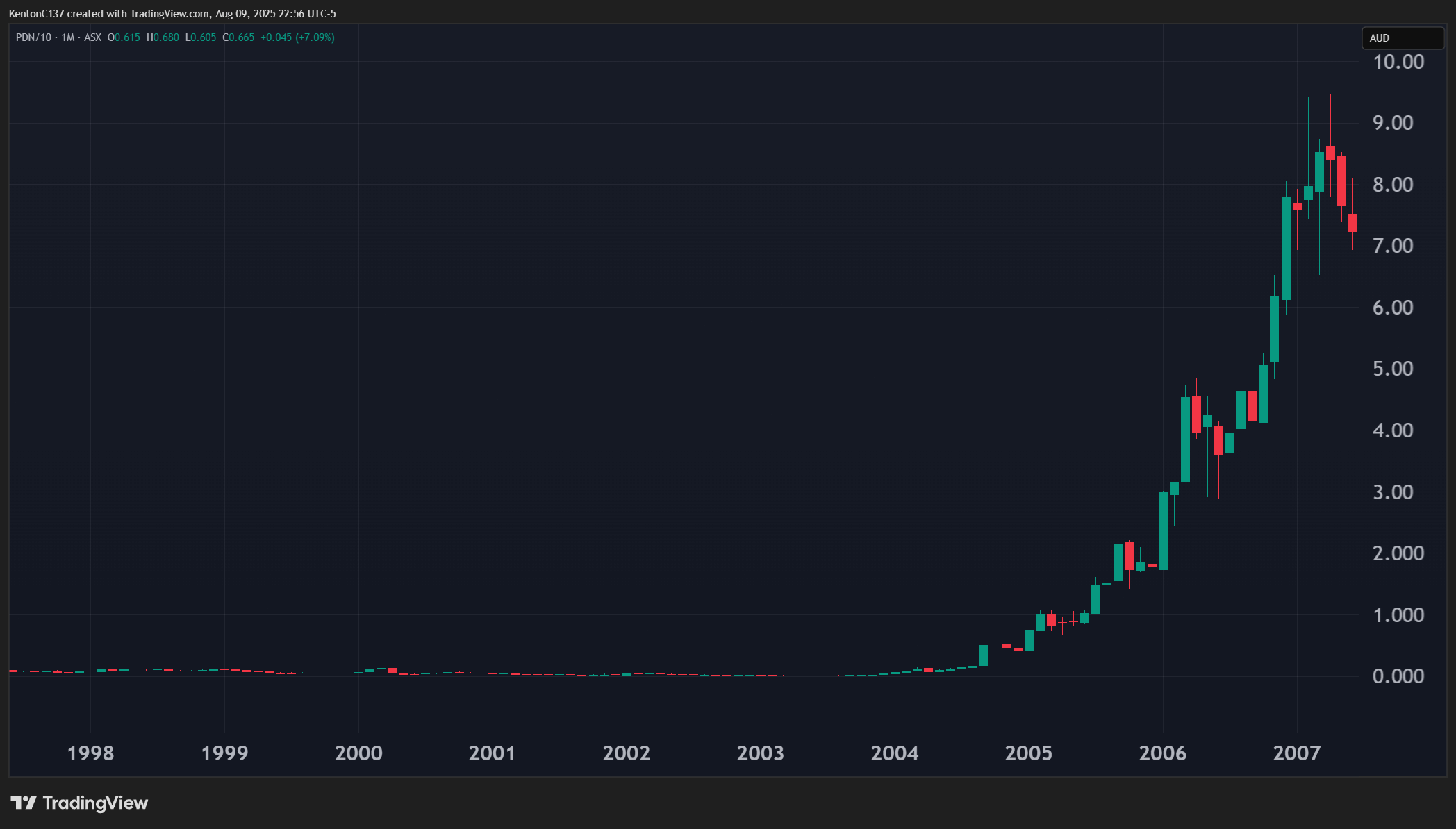This screenshot has height=829, width=1456.
Task: Click the 1M timeframe label in the legend
Action: [67, 37]
